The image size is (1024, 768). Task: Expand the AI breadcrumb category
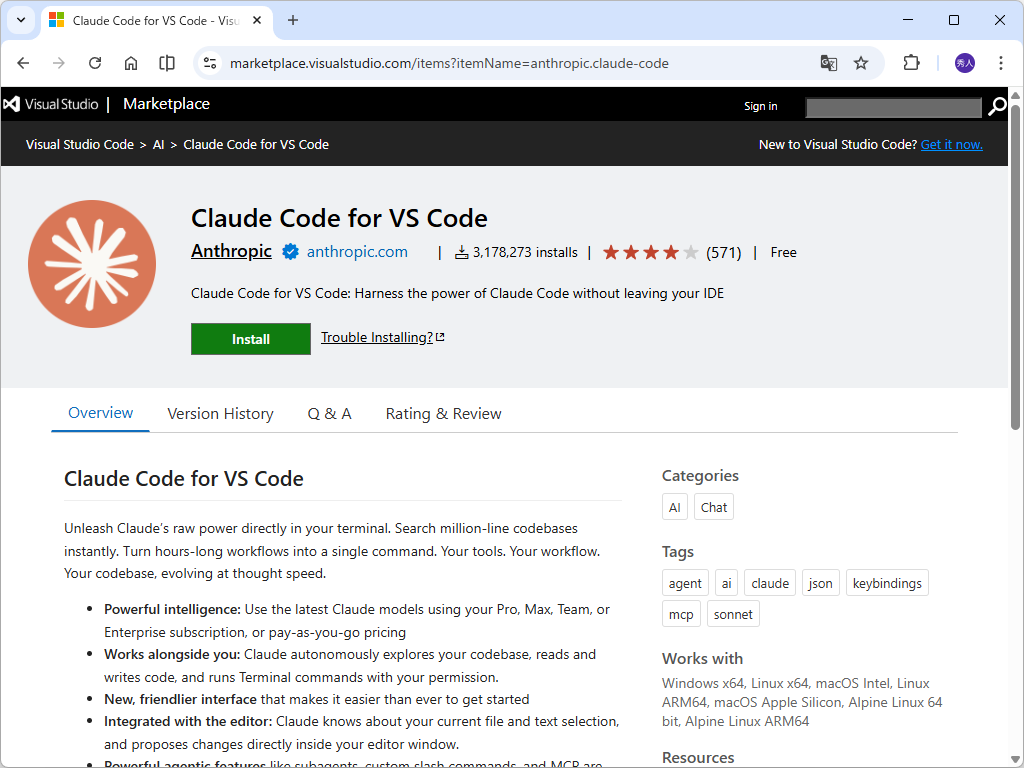click(158, 144)
